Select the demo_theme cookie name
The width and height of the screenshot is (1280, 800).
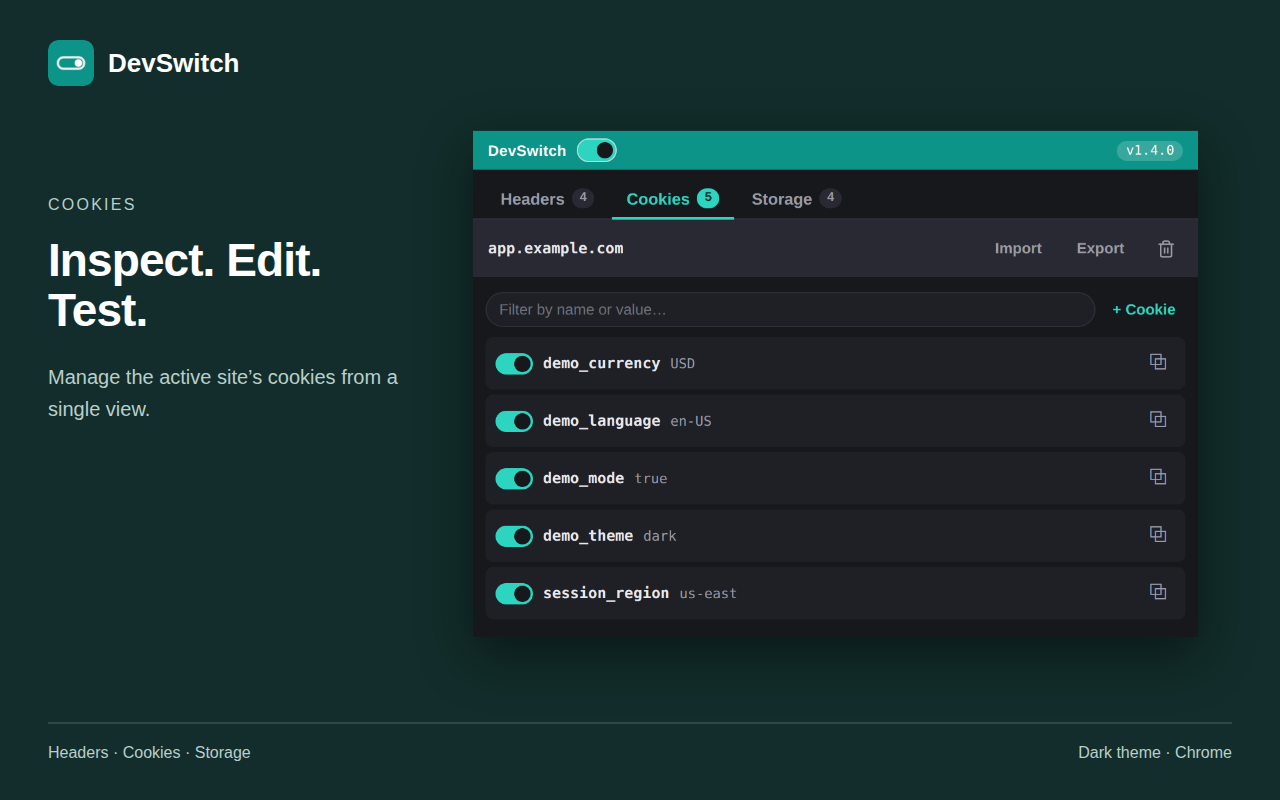(588, 536)
